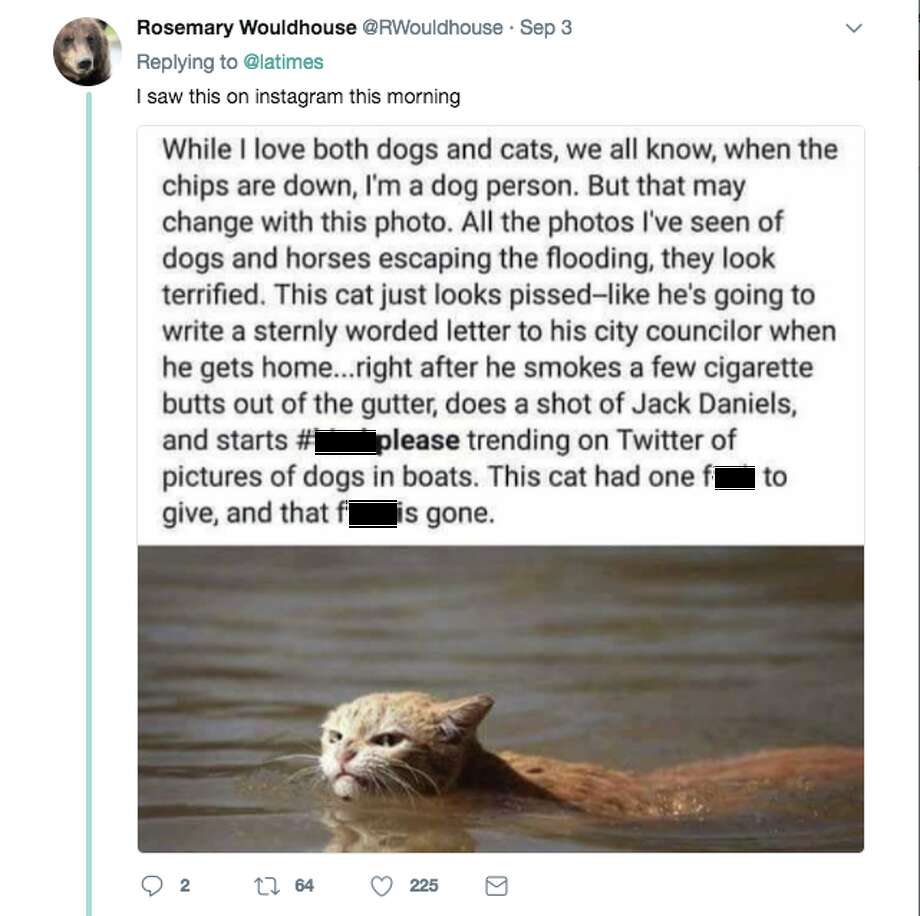Open the embedded text screenshot image
Viewport: 920px width, 916px height.
coord(500,330)
